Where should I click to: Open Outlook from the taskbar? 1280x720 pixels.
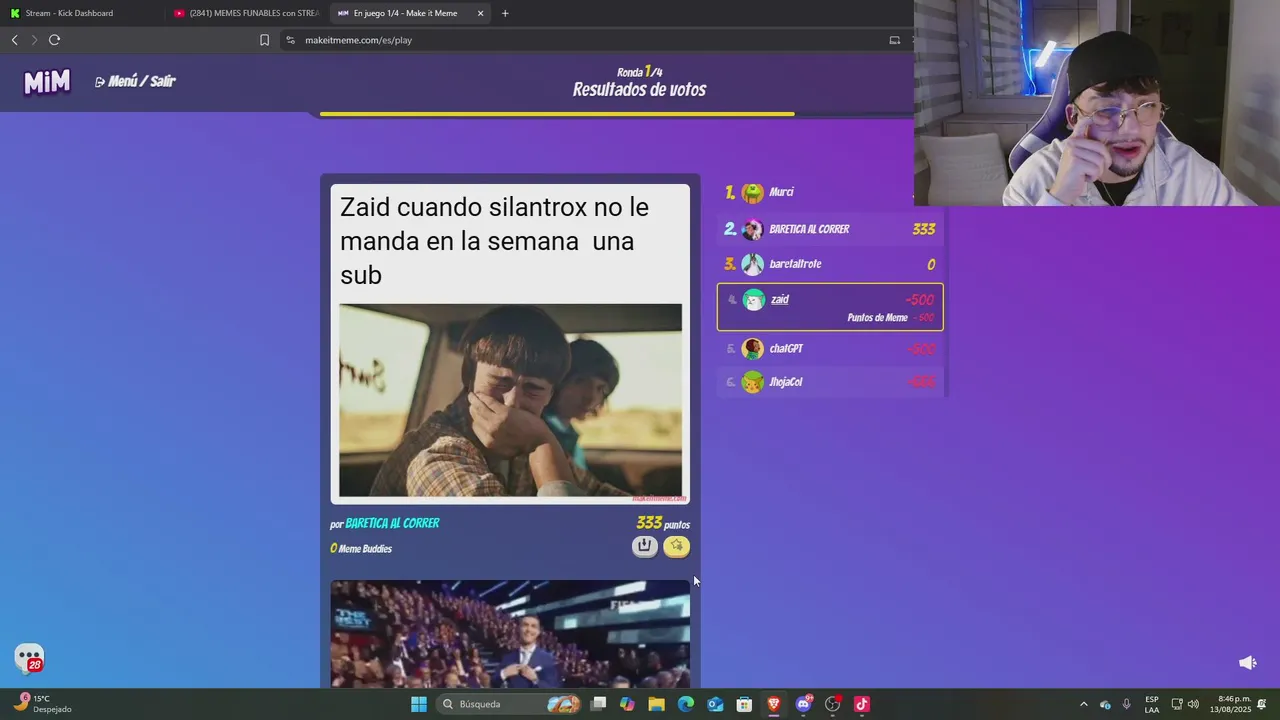[x=715, y=704]
